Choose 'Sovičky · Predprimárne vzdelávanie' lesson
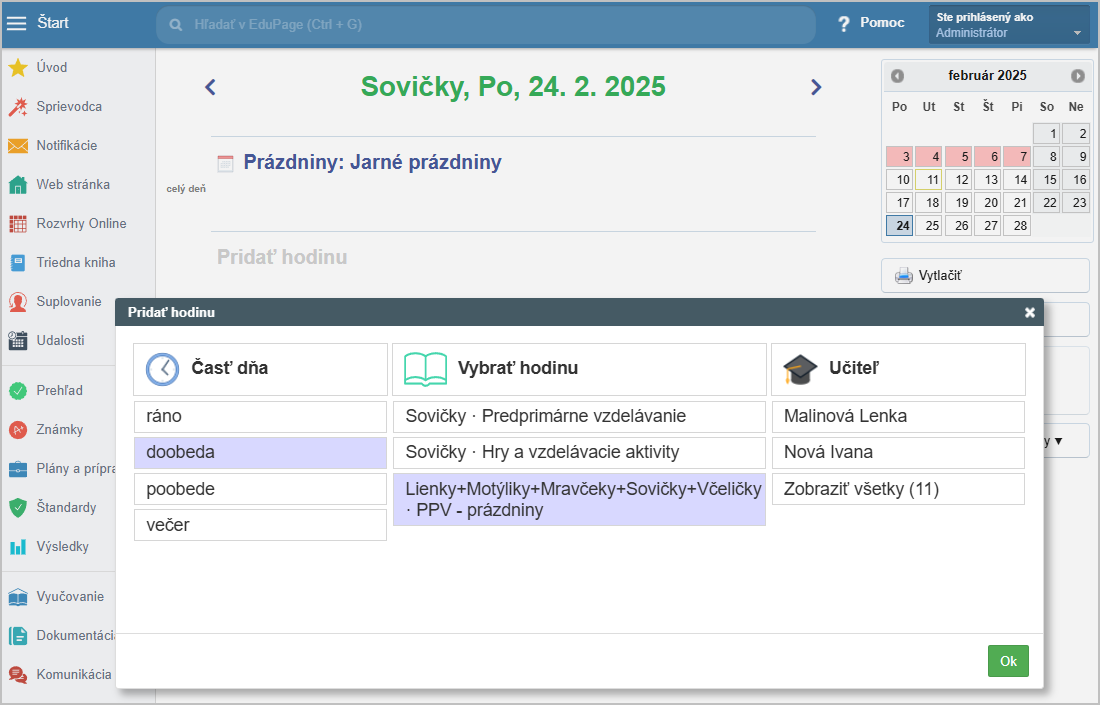This screenshot has height=705, width=1100. [579, 417]
